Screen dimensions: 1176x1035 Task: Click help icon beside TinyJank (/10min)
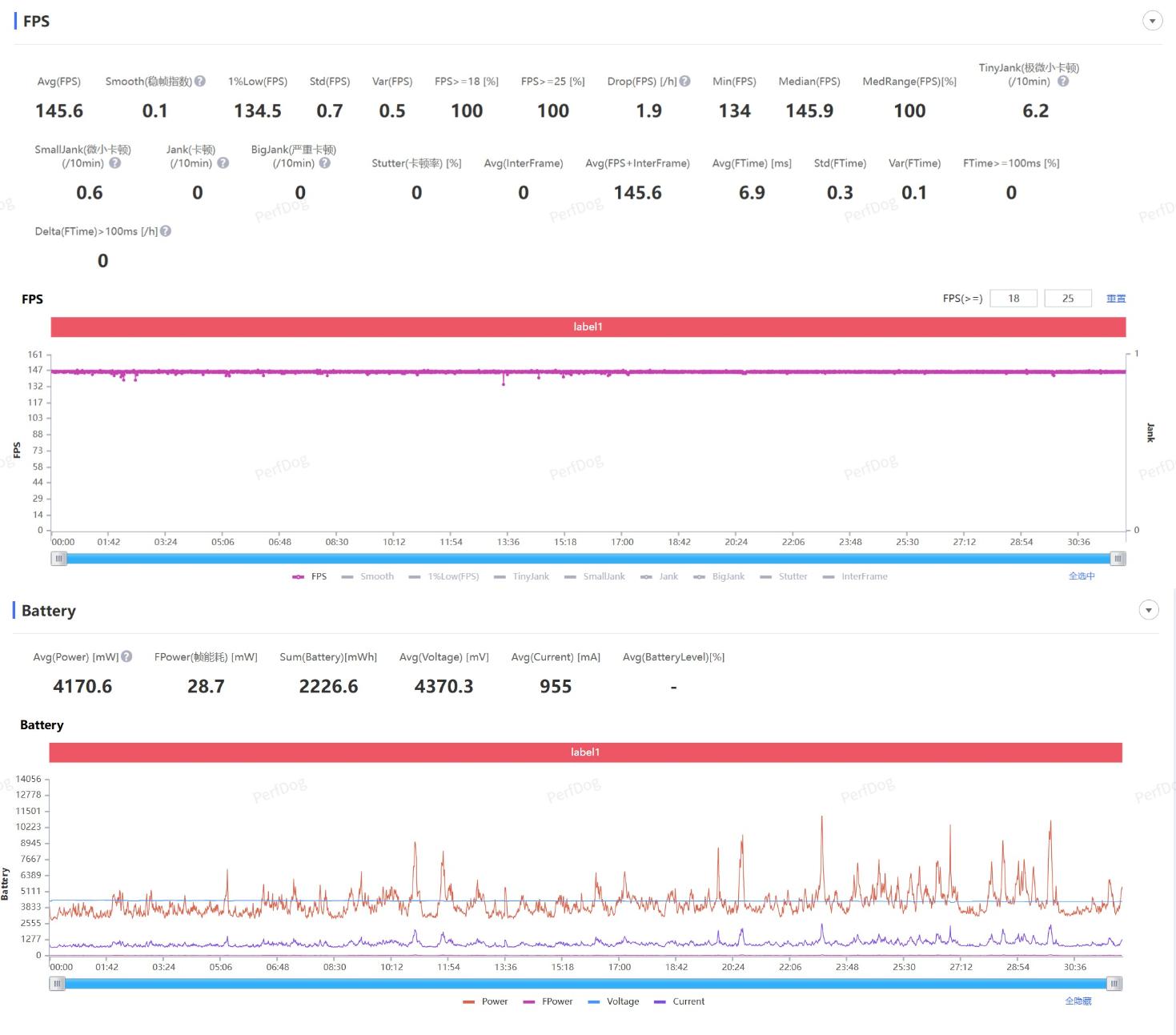coord(1063,81)
